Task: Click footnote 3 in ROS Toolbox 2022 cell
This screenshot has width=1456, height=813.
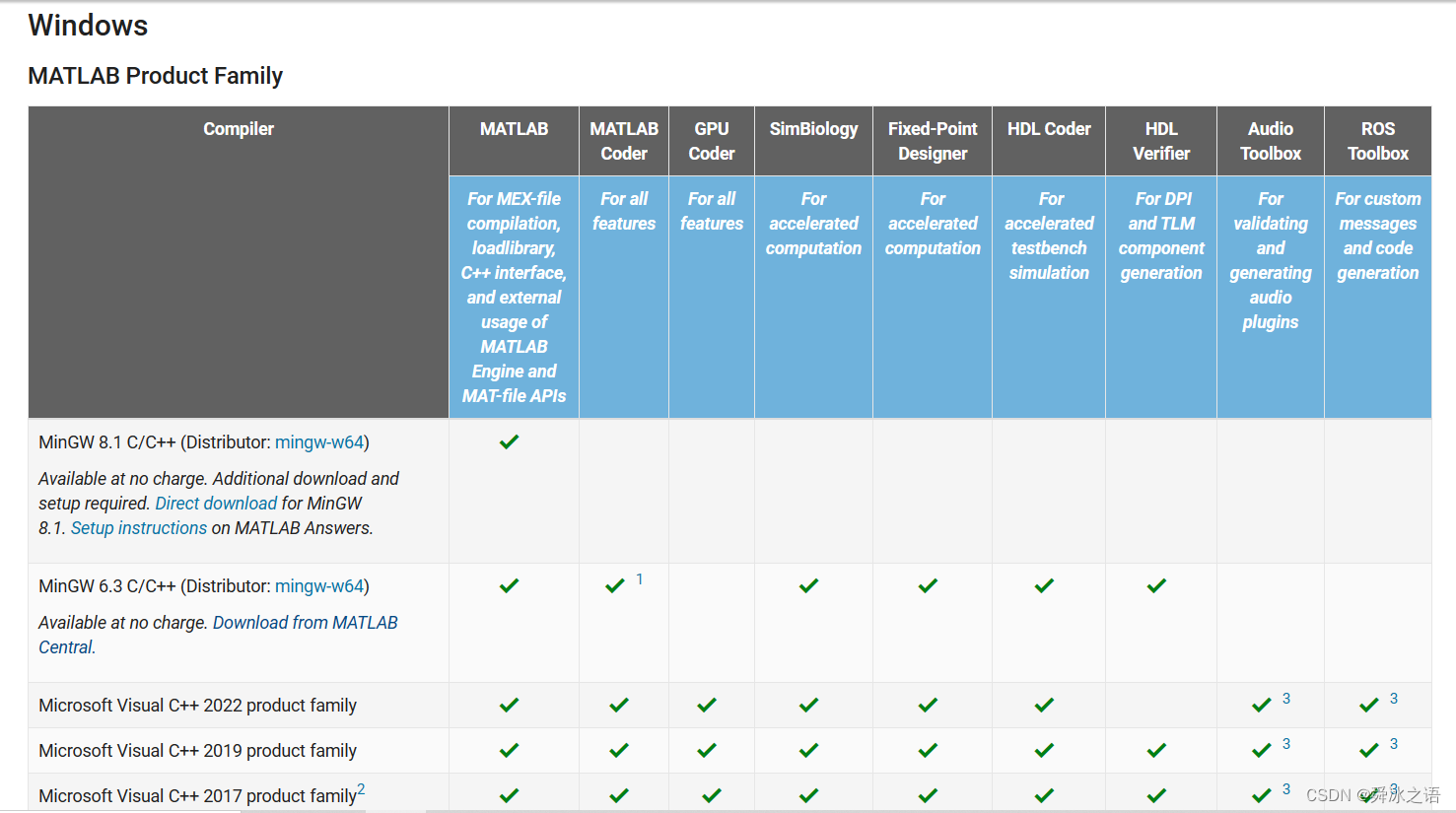Action: click(1394, 699)
